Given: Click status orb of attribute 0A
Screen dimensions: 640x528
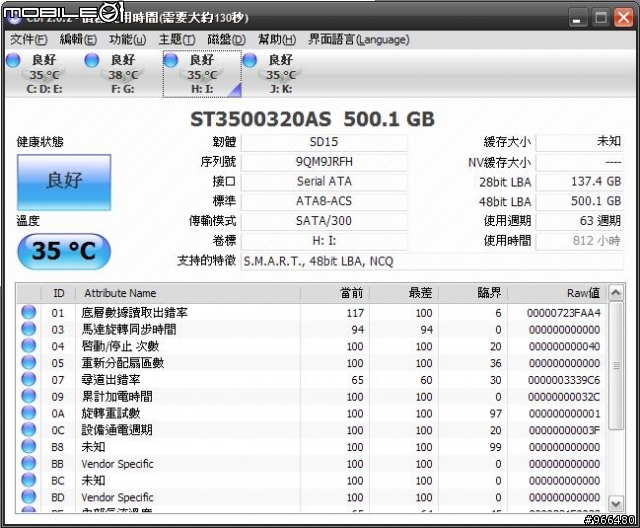Looking at the screenshot, I should pyautogui.click(x=29, y=413).
